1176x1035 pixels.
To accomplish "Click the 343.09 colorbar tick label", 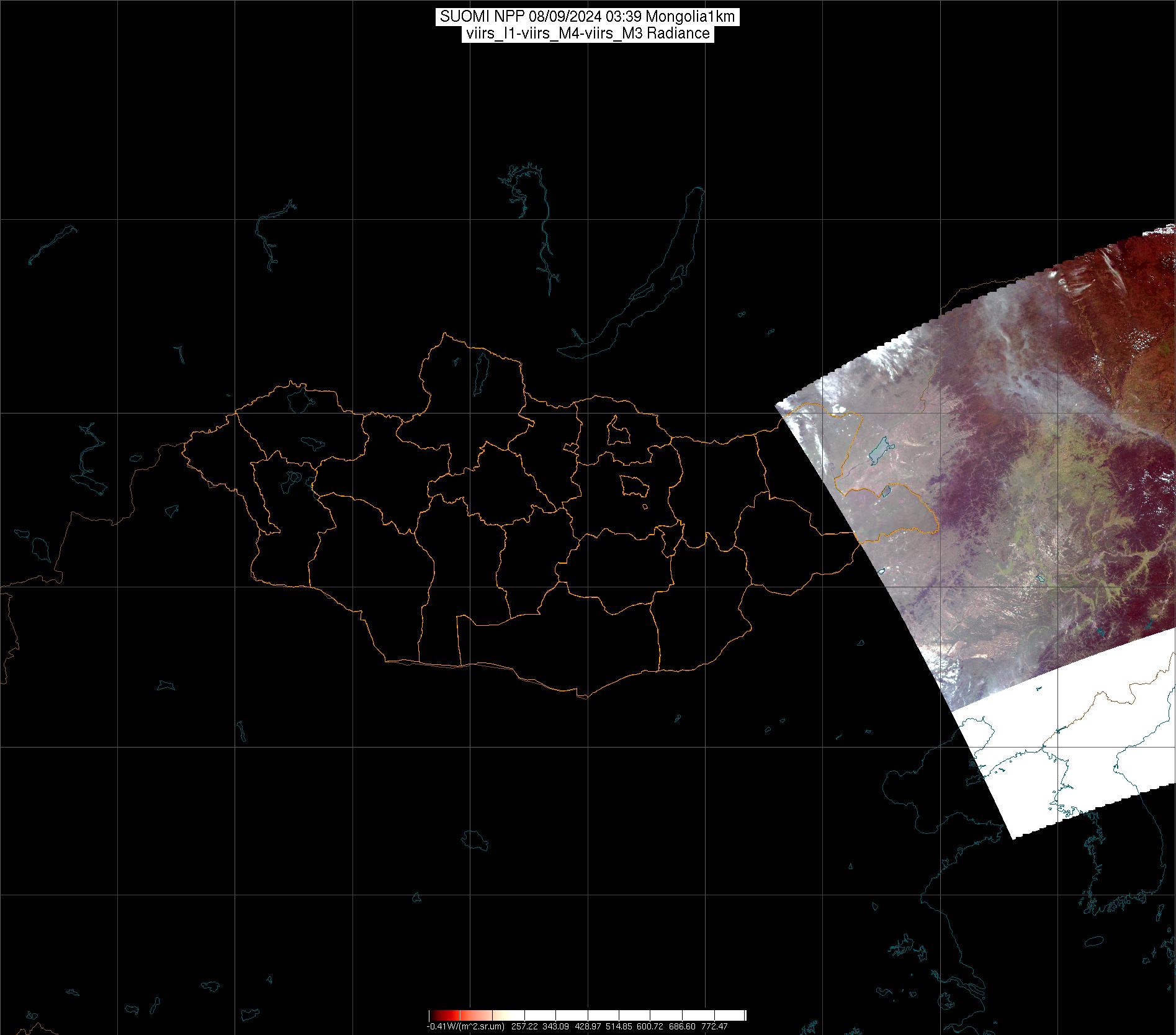I will coord(556,1027).
